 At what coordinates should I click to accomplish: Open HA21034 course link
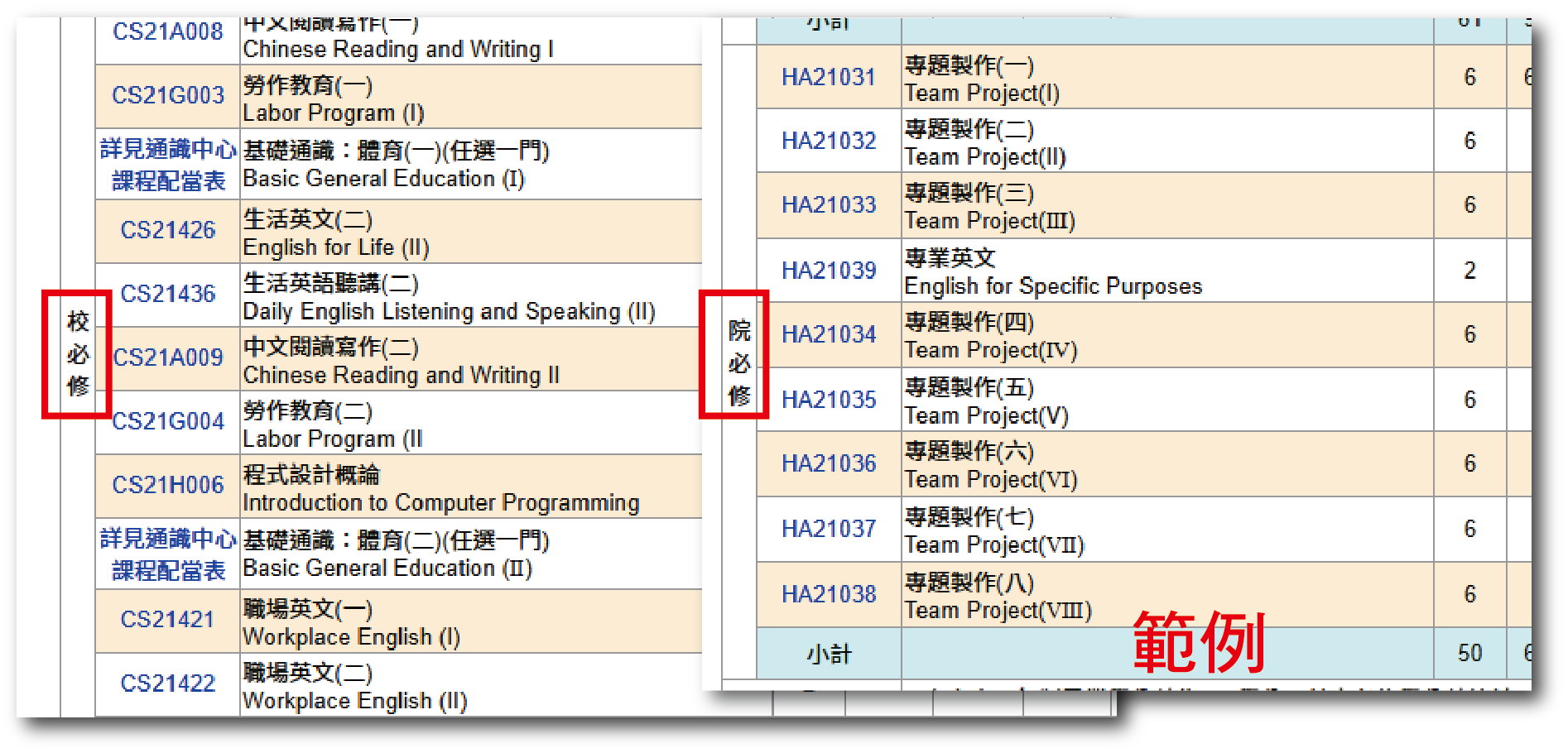[x=828, y=334]
